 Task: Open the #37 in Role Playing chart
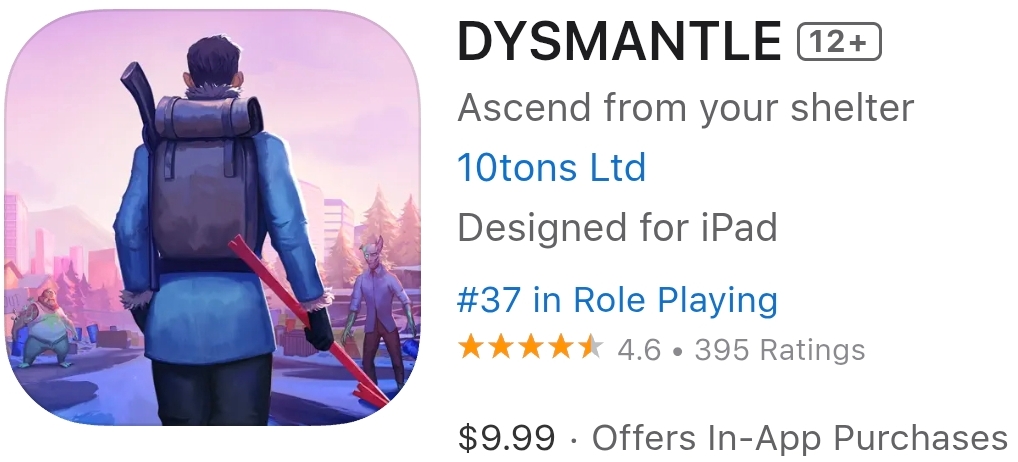[617, 299]
